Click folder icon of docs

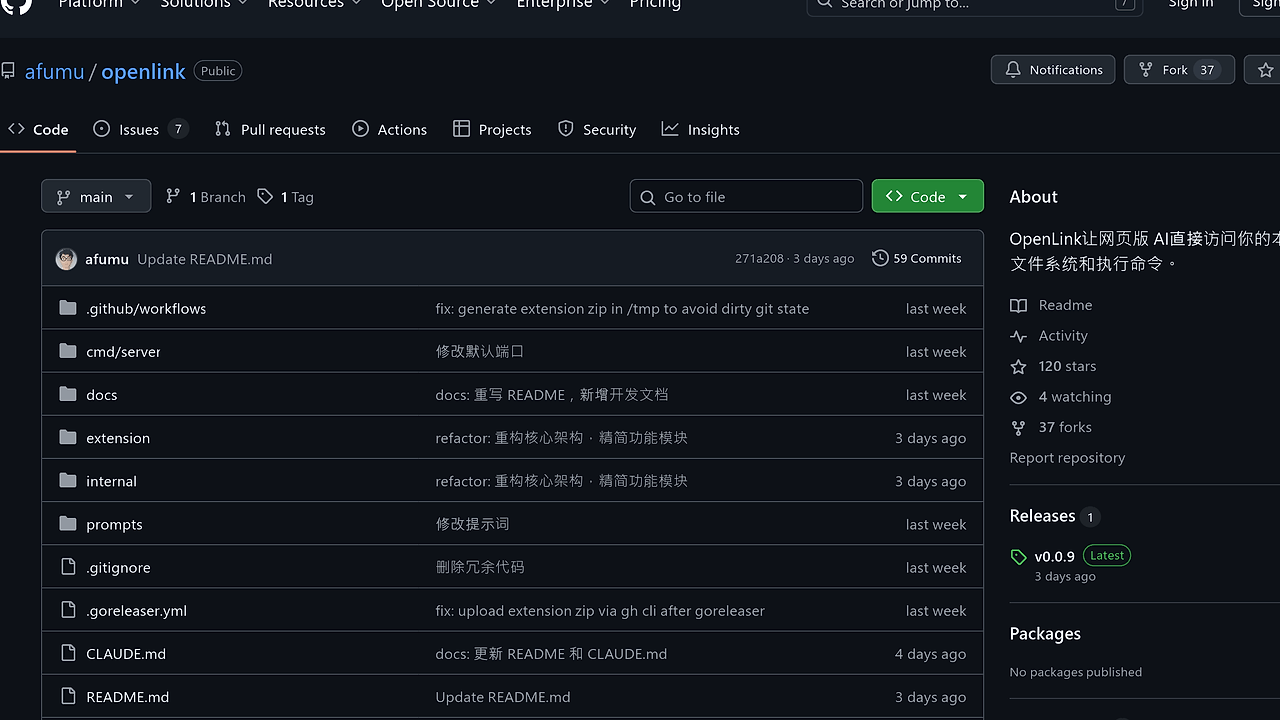coord(68,394)
